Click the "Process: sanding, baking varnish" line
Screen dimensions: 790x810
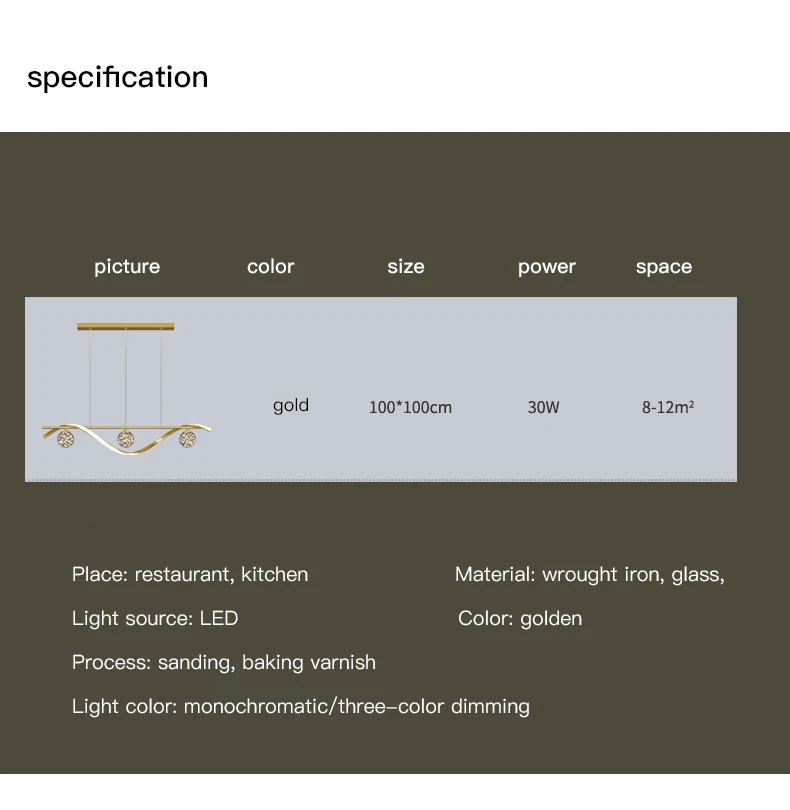pyautogui.click(x=224, y=663)
